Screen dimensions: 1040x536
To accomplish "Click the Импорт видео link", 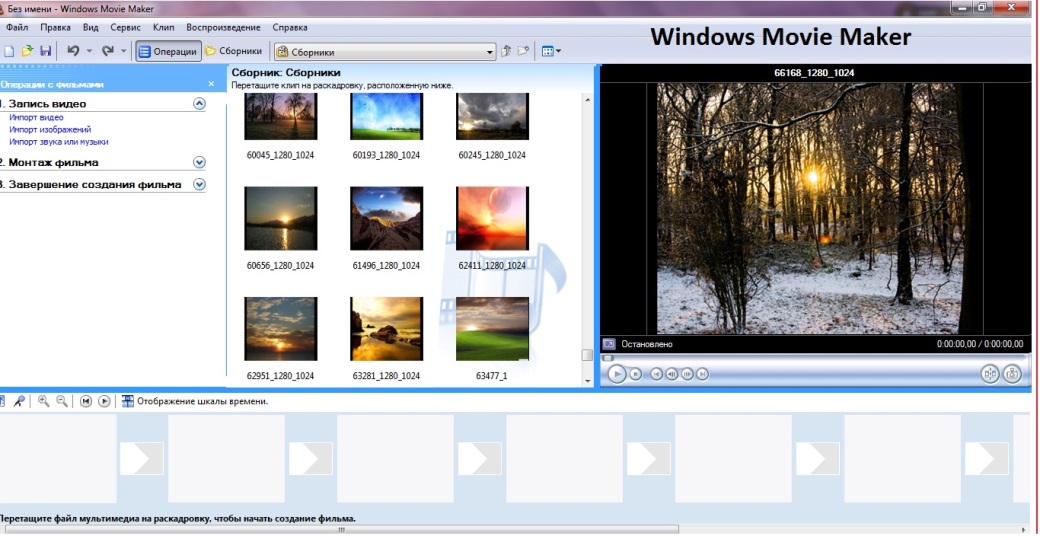I will (x=36, y=118).
